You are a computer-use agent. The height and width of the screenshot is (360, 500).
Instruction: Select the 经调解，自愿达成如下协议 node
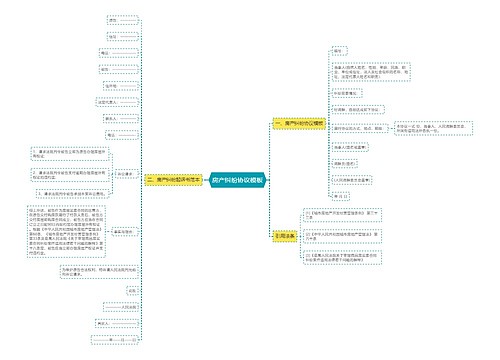point(358,110)
